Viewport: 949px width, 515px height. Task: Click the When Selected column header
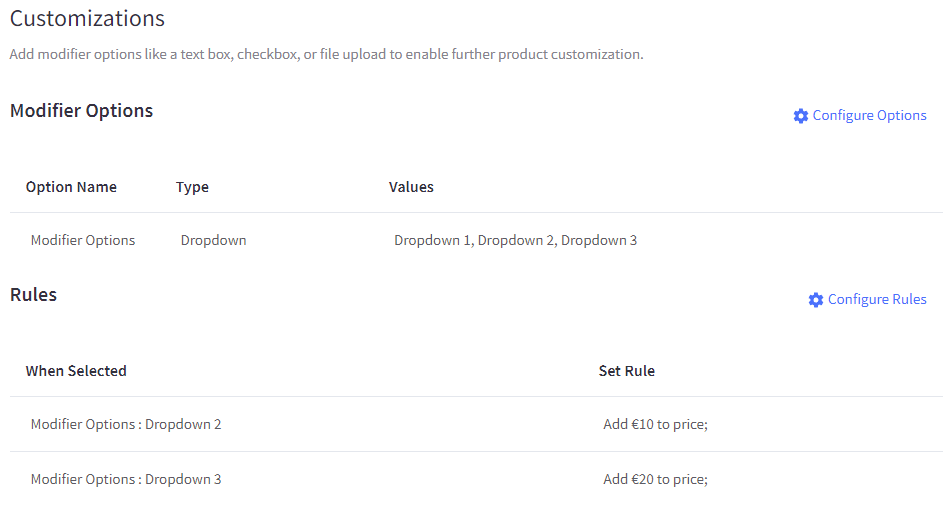pos(76,371)
